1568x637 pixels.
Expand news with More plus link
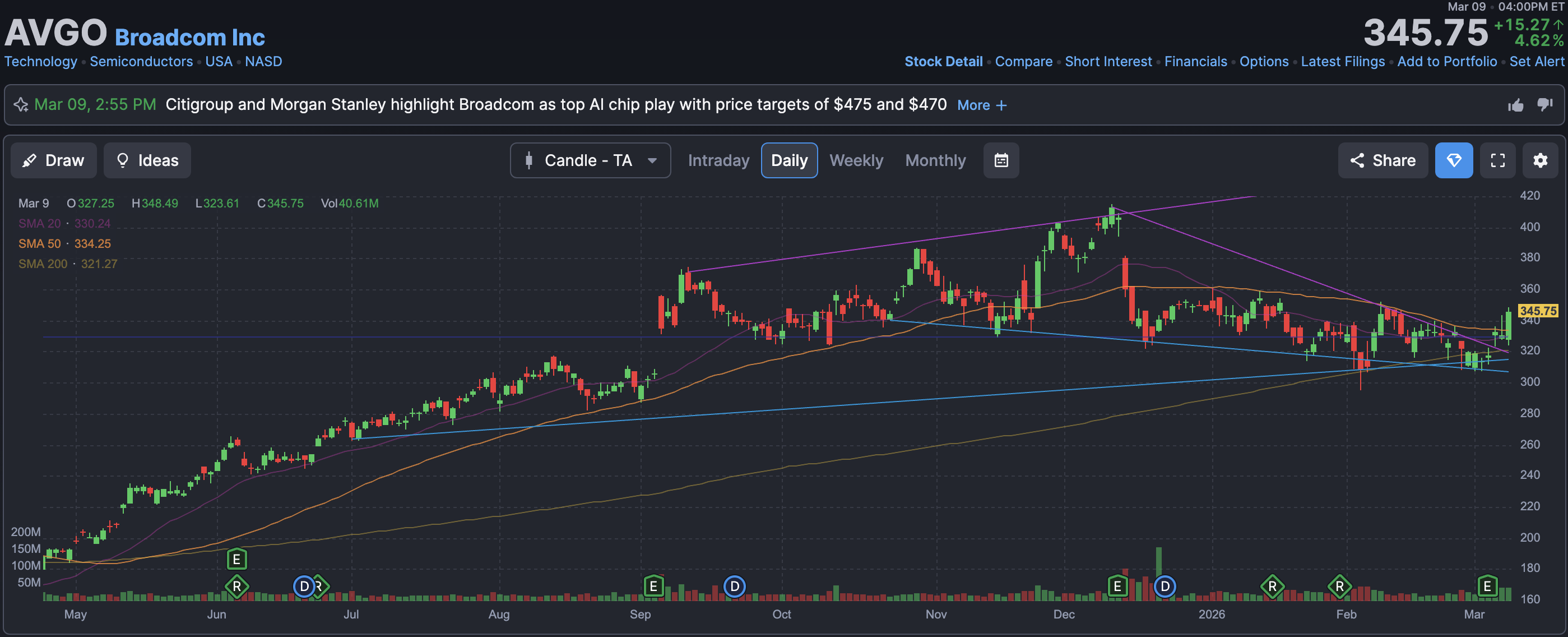pos(981,105)
